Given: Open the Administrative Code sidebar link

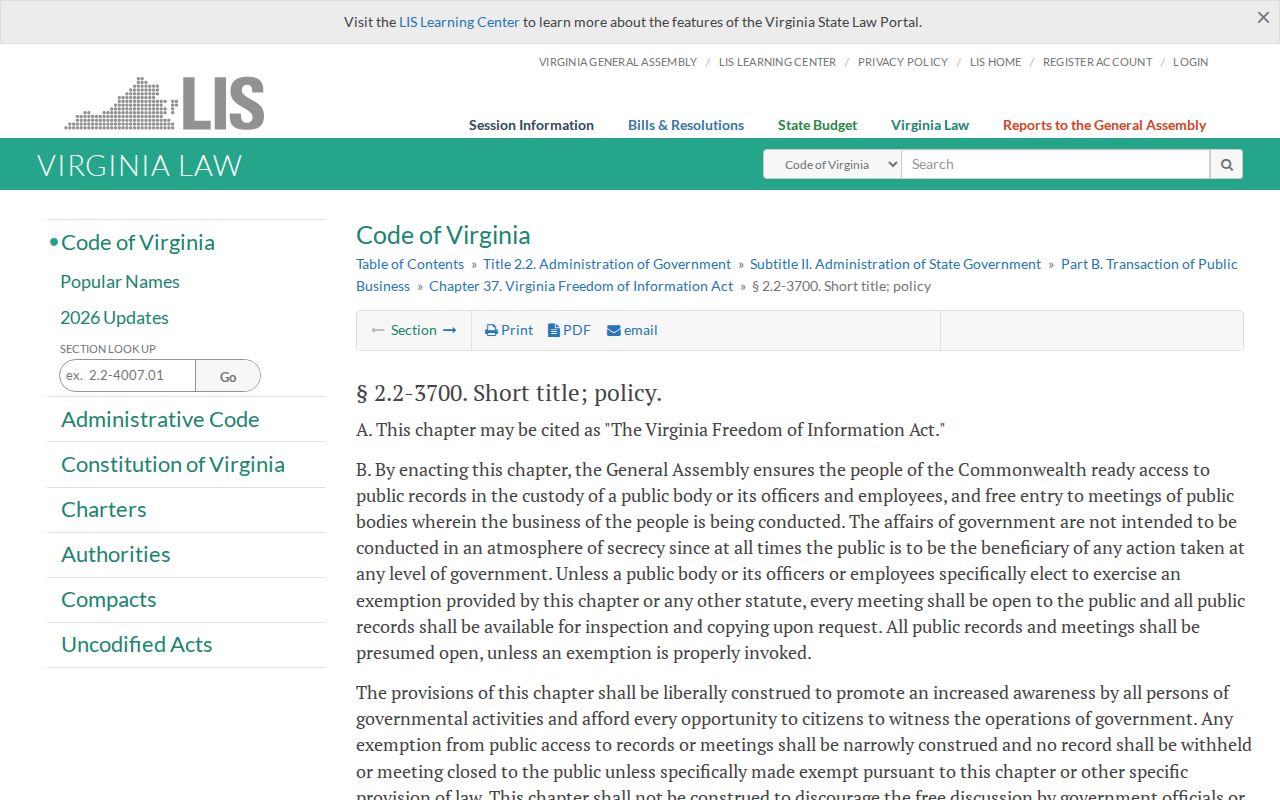Looking at the screenshot, I should pyautogui.click(x=160, y=419).
